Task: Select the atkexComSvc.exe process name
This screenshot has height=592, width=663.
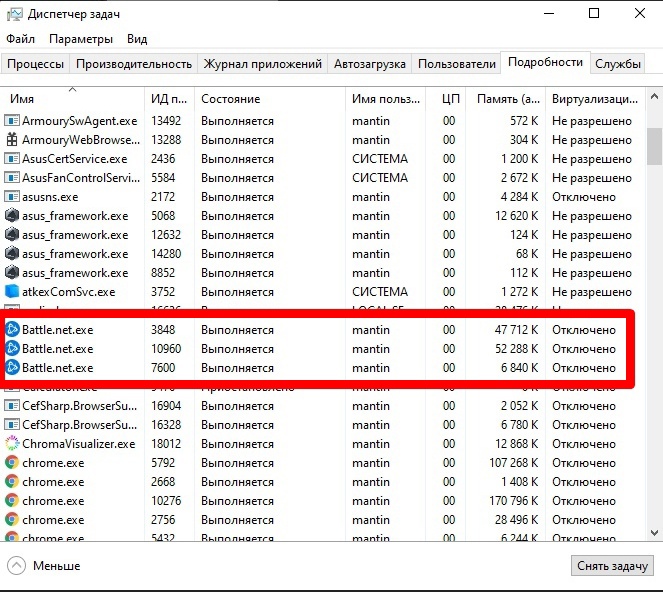Action: tap(68, 292)
